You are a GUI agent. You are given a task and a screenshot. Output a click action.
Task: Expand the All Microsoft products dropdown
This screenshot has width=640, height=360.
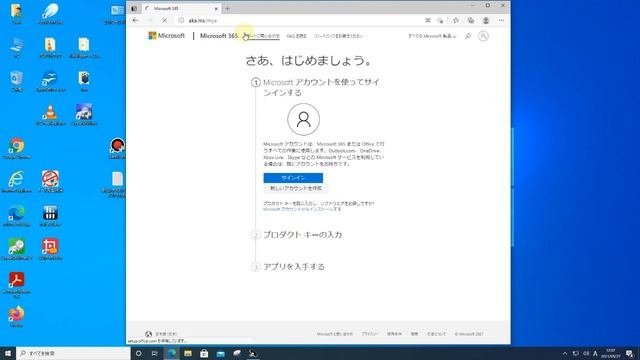pyautogui.click(x=432, y=36)
